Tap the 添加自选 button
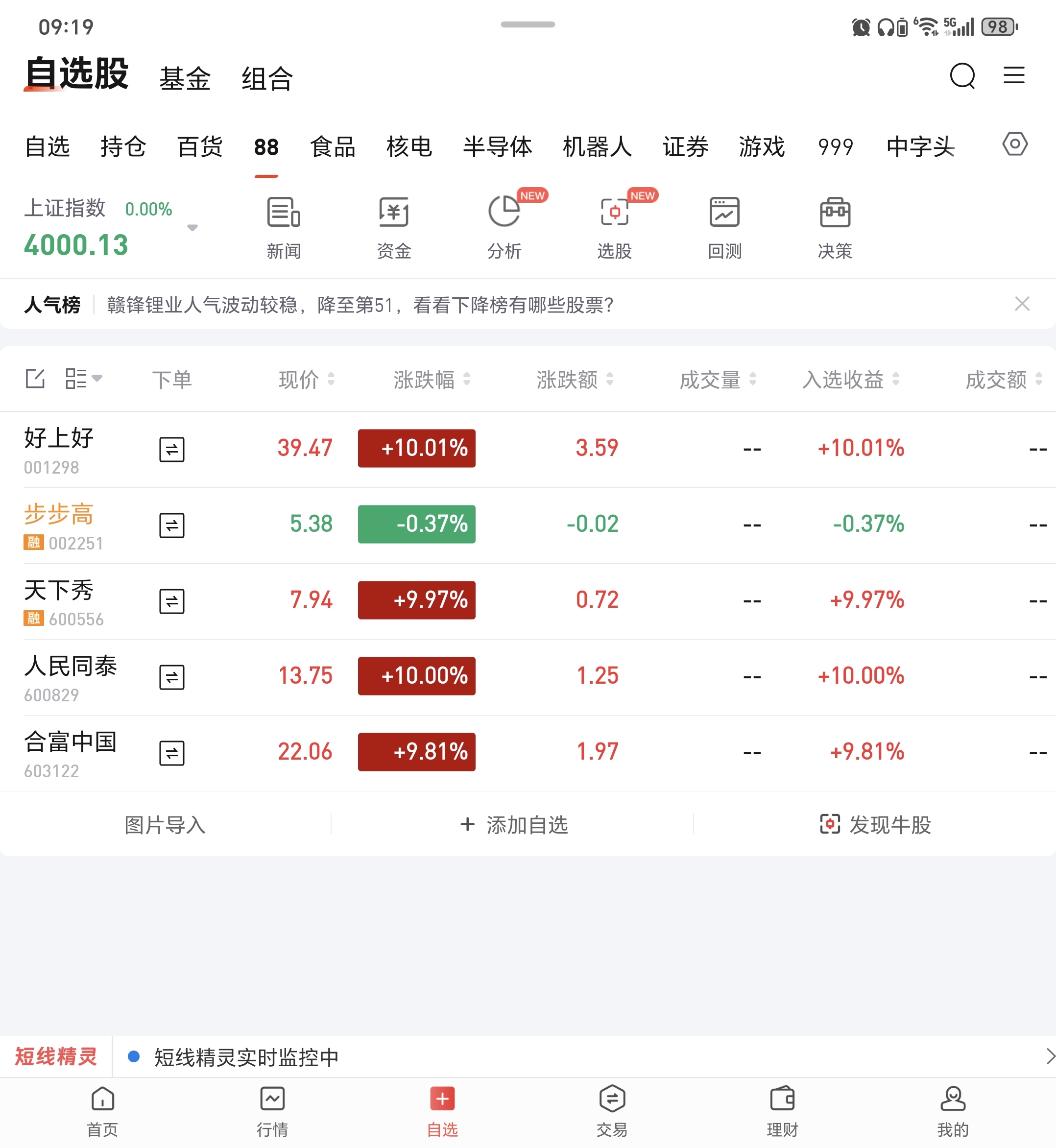The image size is (1056, 1148). (514, 825)
